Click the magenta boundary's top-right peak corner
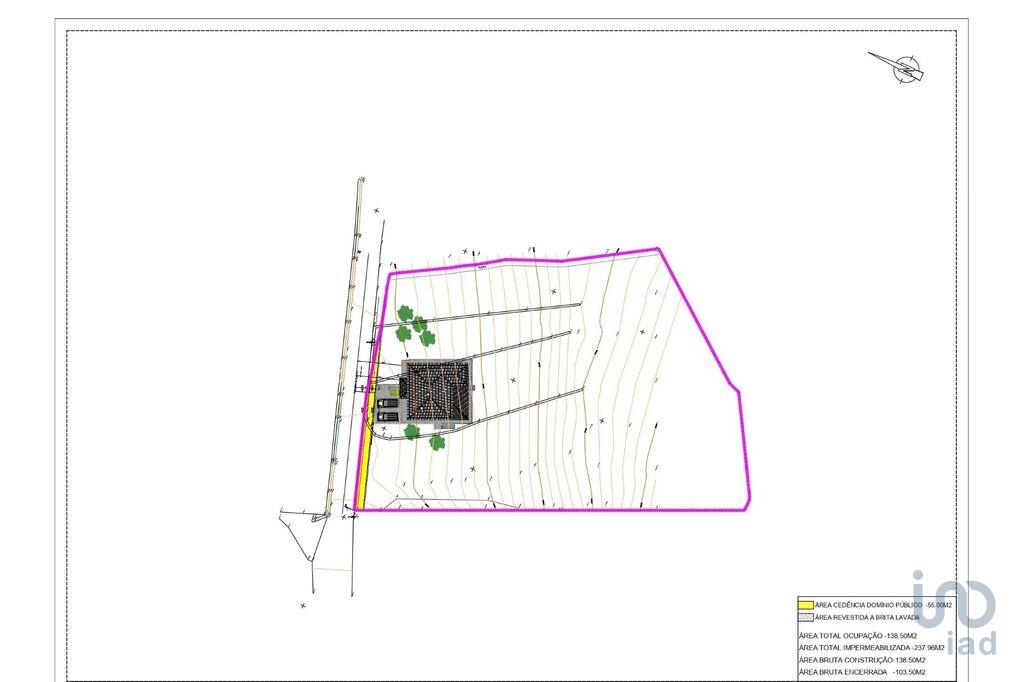 pos(658,248)
